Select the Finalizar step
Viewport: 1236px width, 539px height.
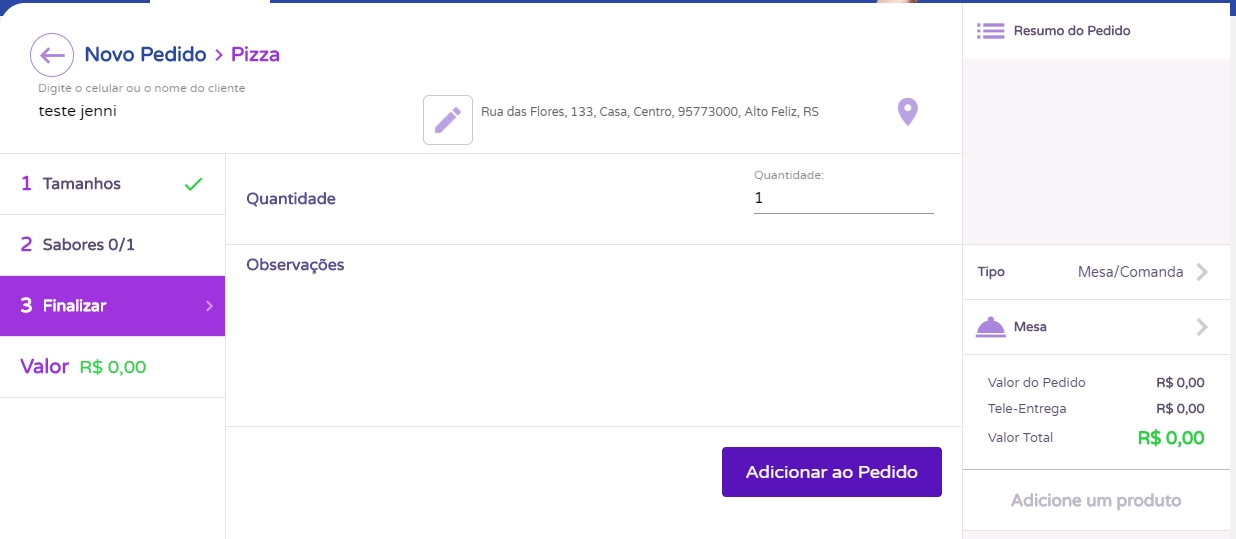click(75, 306)
